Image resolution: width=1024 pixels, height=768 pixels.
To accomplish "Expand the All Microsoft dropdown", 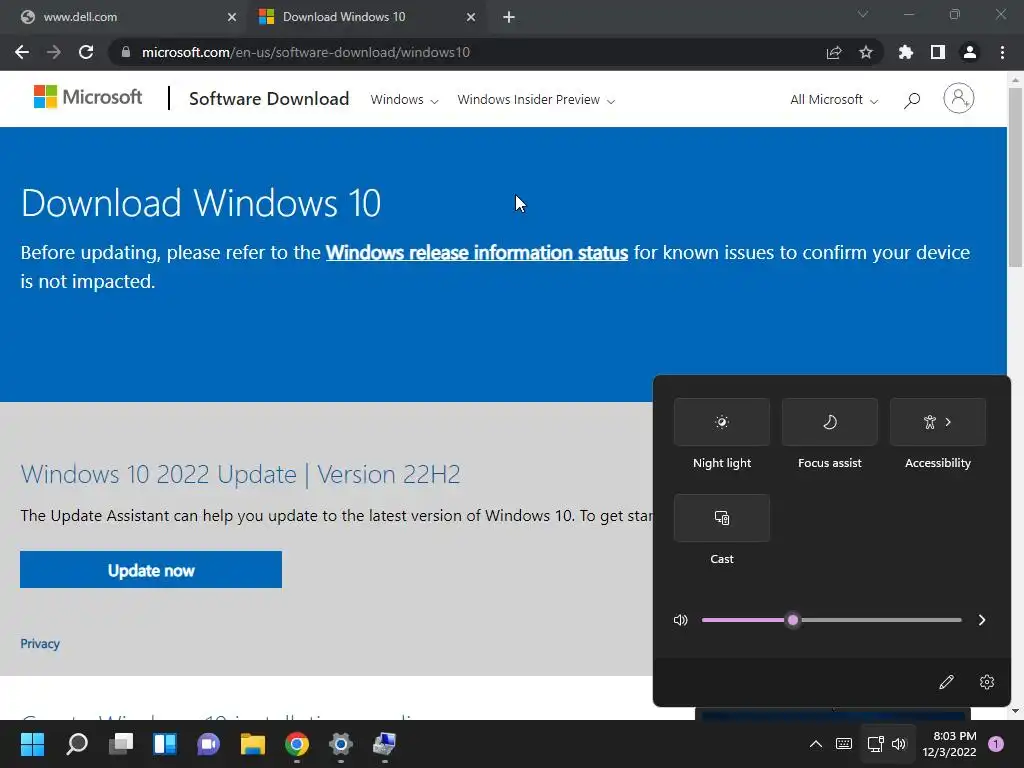I will click(x=834, y=100).
